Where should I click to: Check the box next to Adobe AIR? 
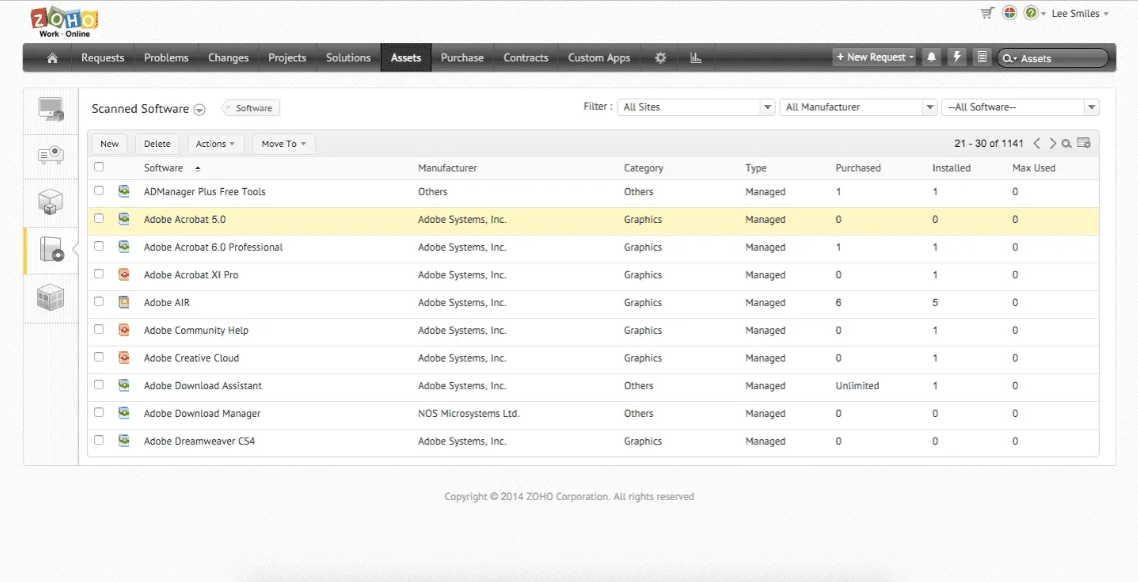99,301
